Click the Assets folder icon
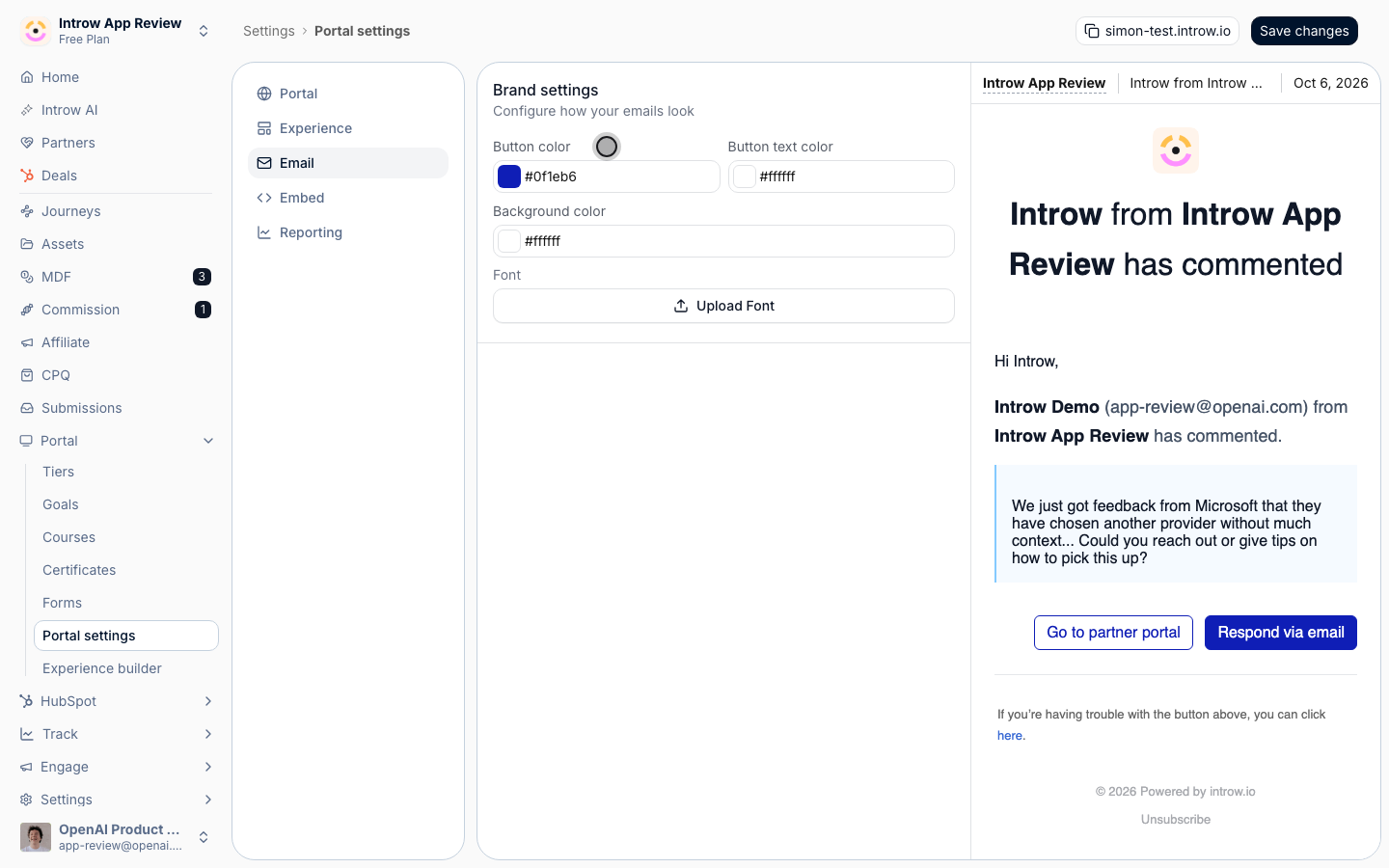The width and height of the screenshot is (1389, 868). click(x=27, y=244)
